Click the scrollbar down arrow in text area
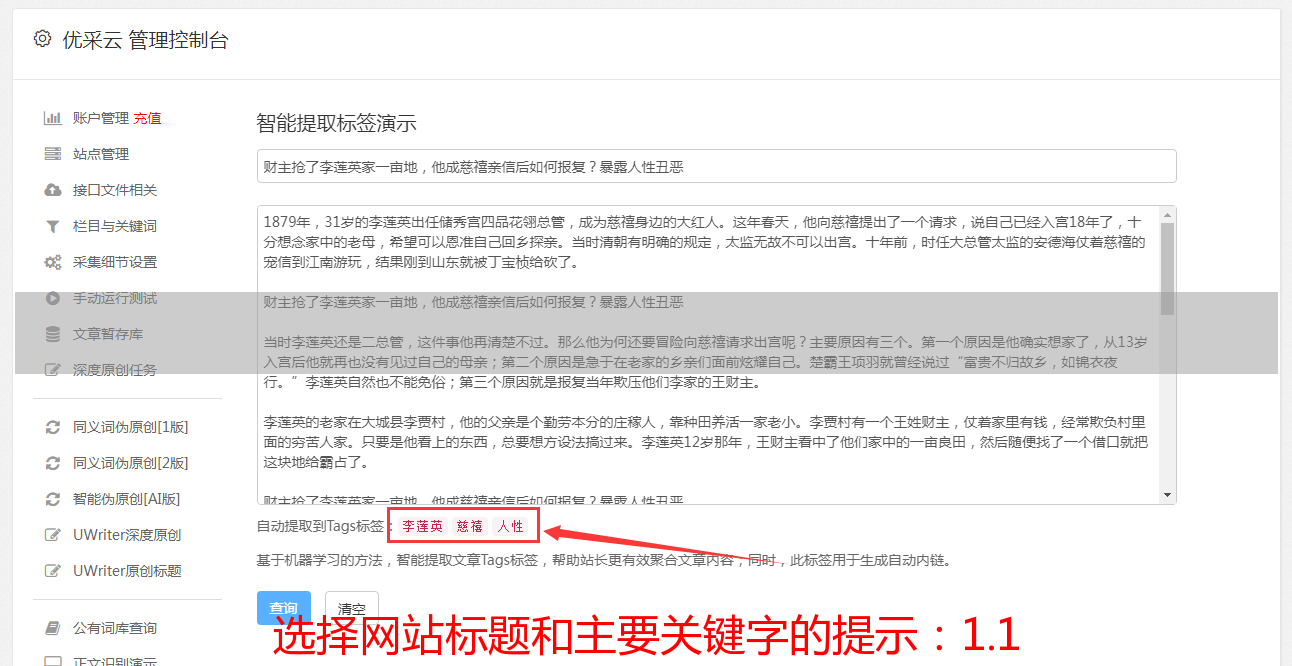The height and width of the screenshot is (666, 1292). tap(1167, 495)
